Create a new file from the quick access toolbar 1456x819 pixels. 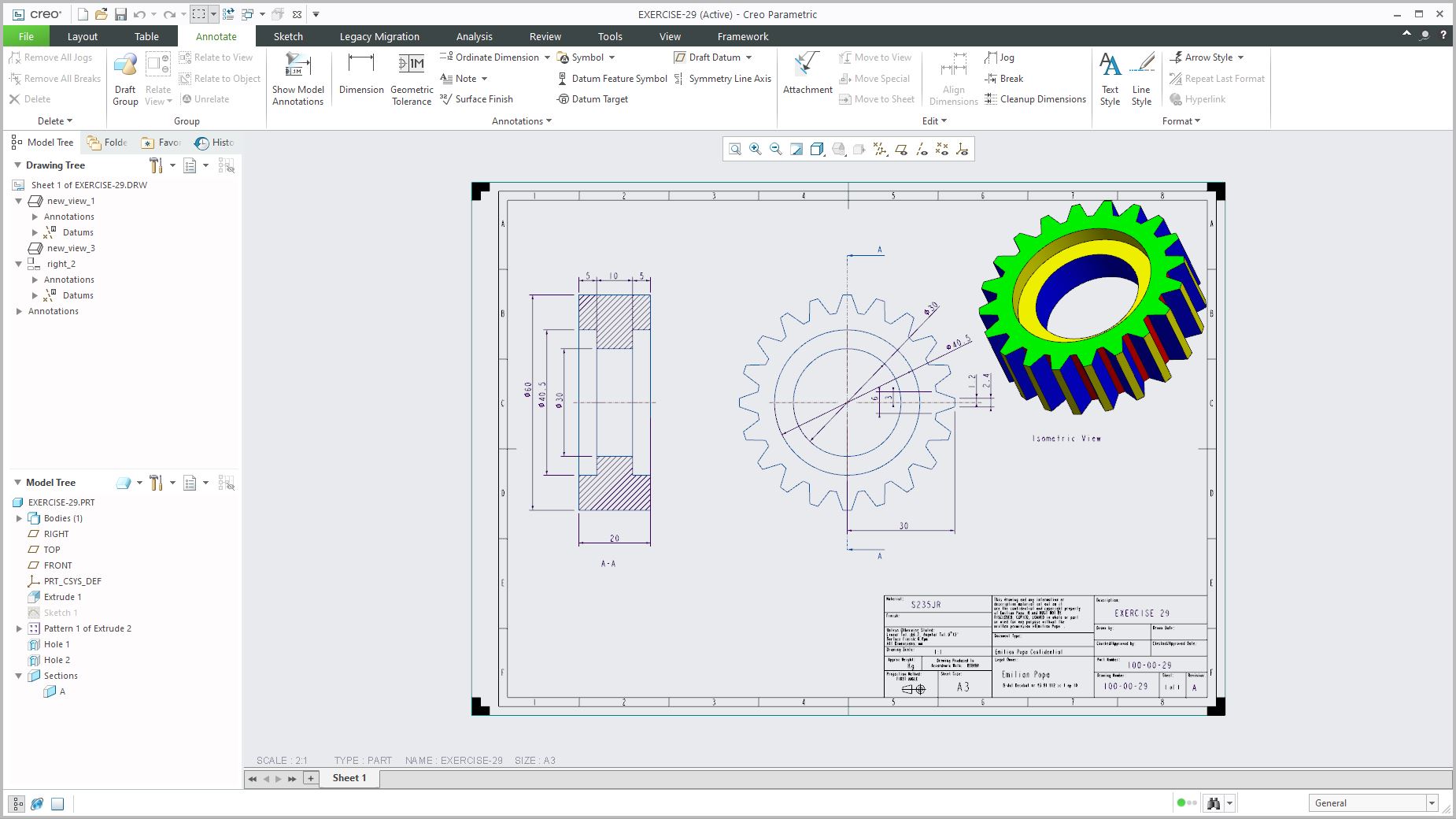(x=83, y=14)
